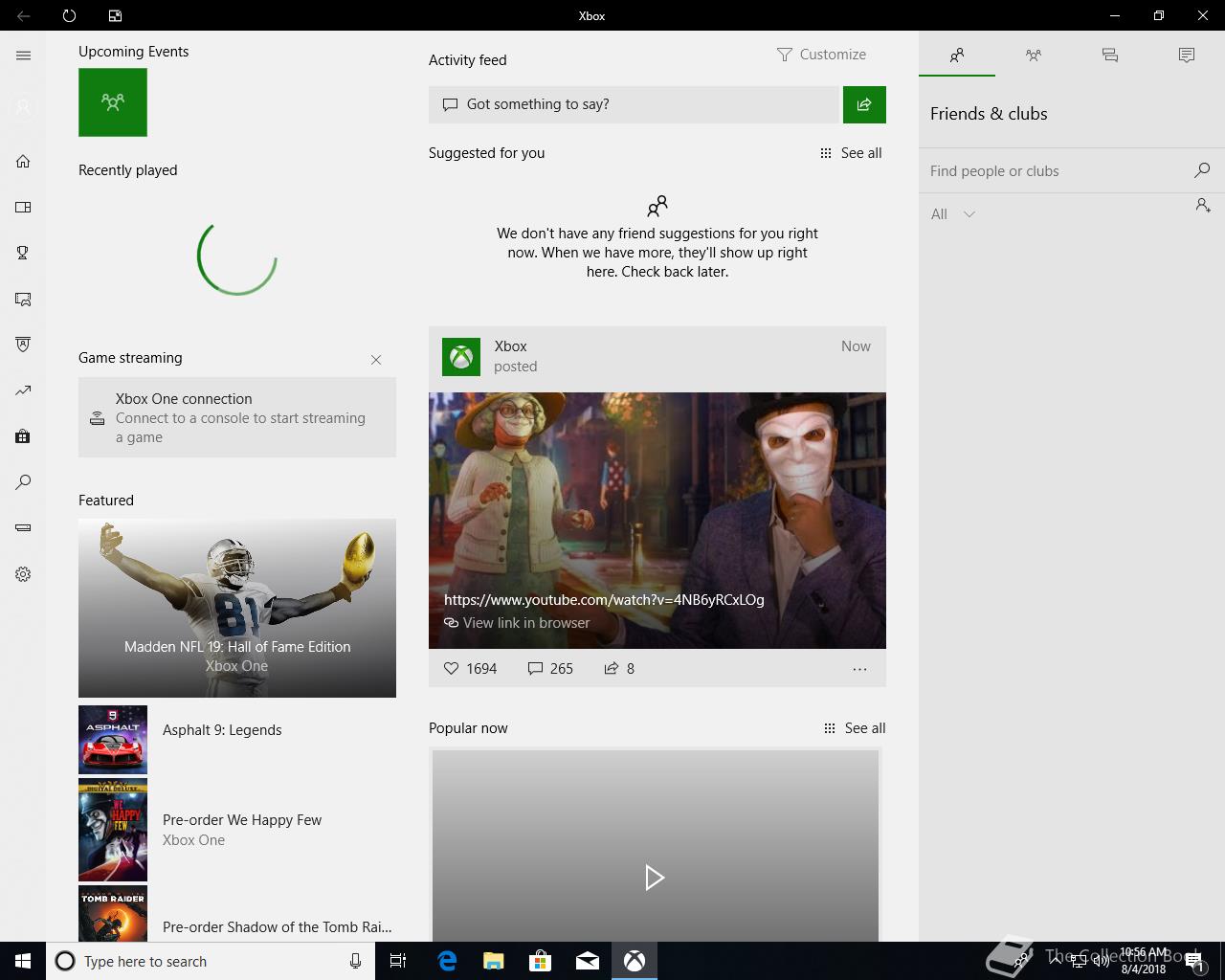The image size is (1225, 980).
Task: Click the Xbox avatar on the post
Action: (x=461, y=357)
